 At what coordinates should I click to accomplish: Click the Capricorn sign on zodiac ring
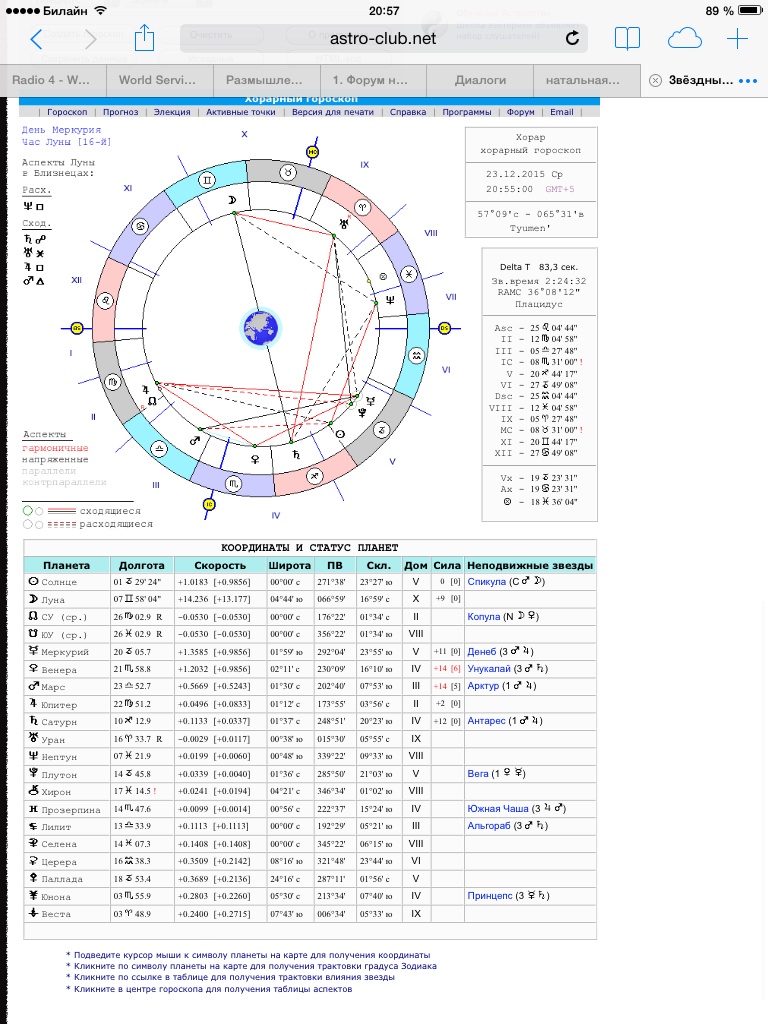[381, 429]
